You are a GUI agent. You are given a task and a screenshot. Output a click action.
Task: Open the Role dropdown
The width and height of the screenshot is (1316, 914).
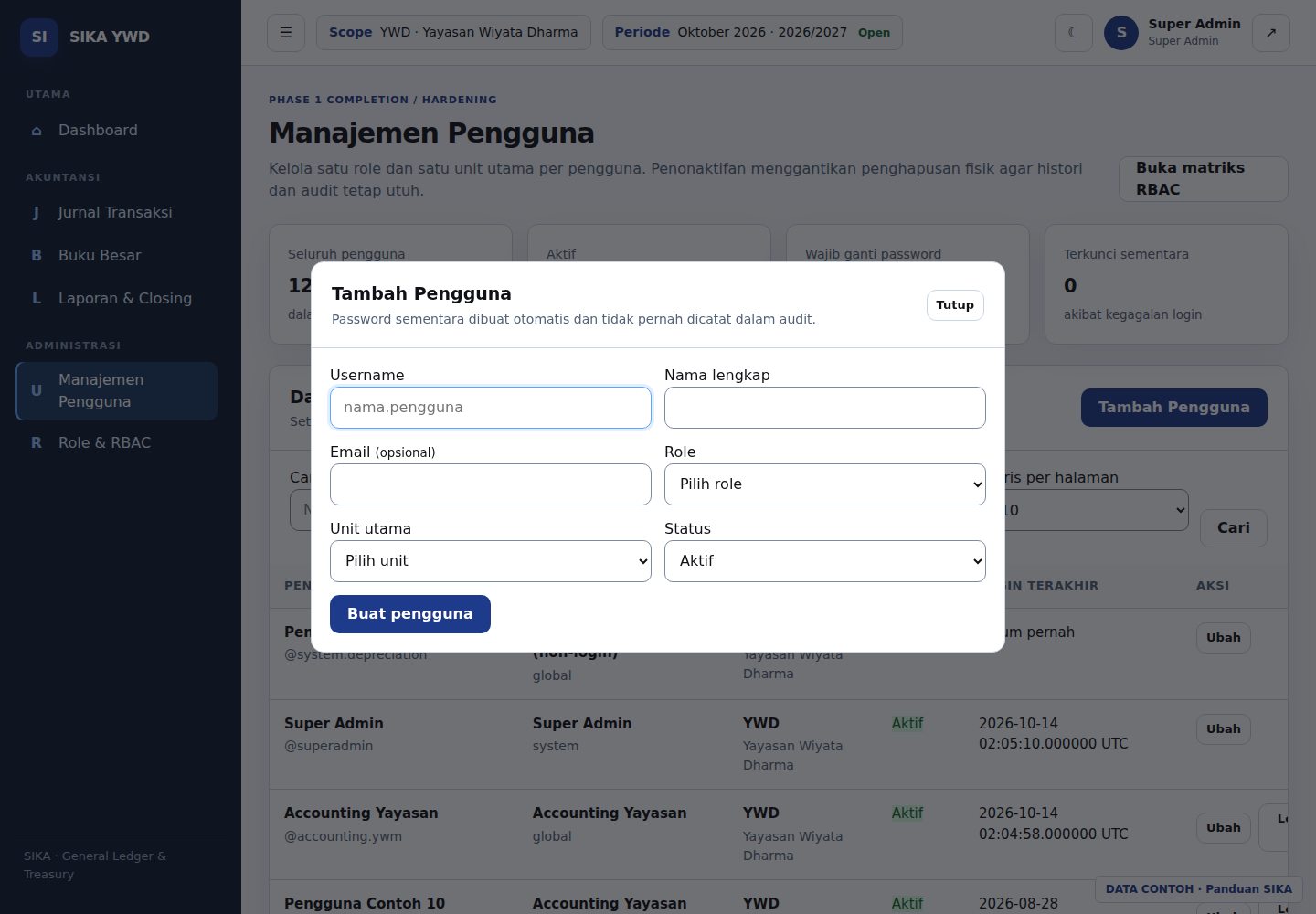[825, 484]
